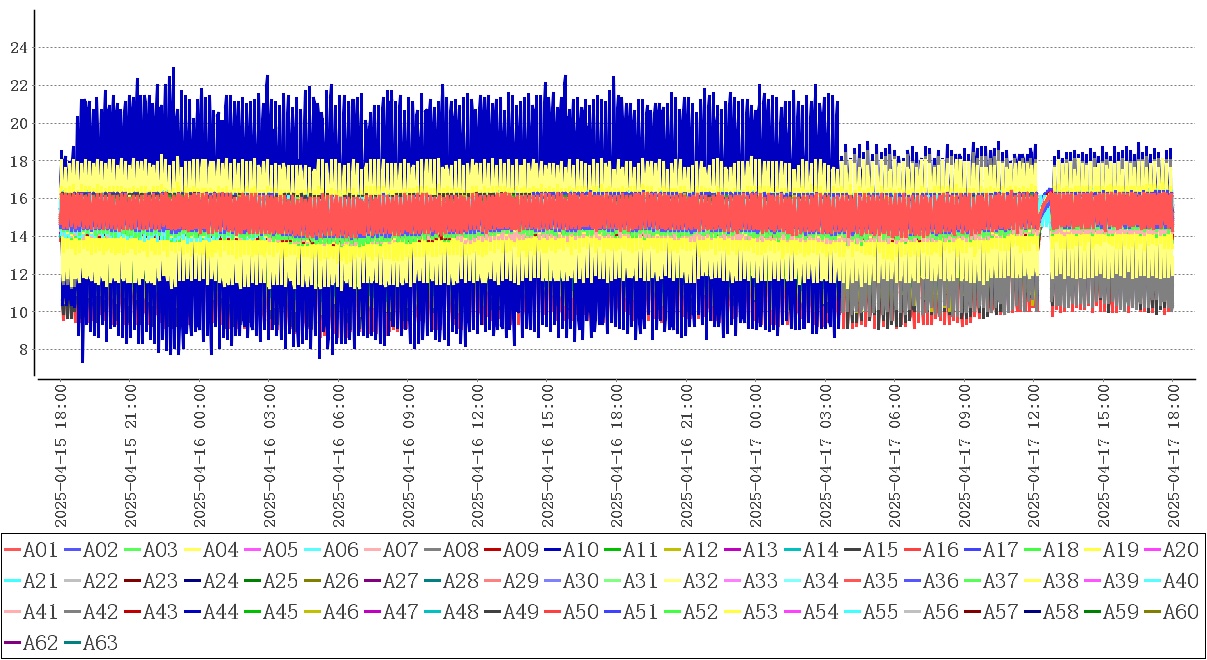Click the A20 legend item
1207x660 pixels.
1170,549
